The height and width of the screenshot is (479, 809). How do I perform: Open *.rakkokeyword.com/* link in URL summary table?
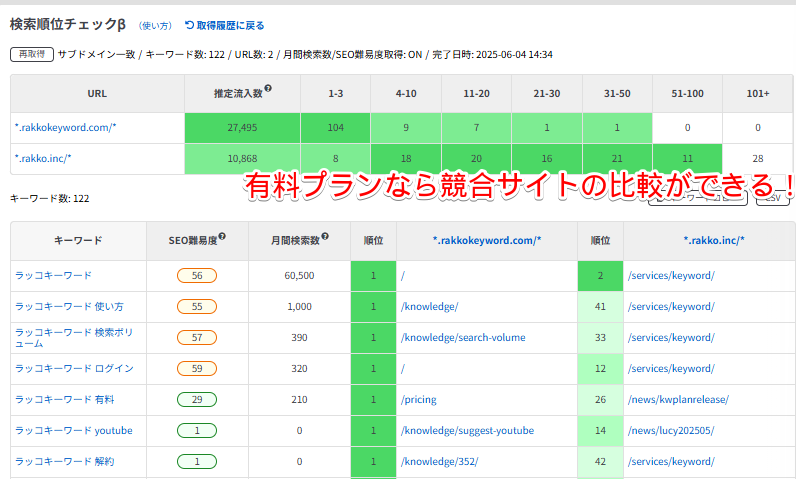click(66, 127)
